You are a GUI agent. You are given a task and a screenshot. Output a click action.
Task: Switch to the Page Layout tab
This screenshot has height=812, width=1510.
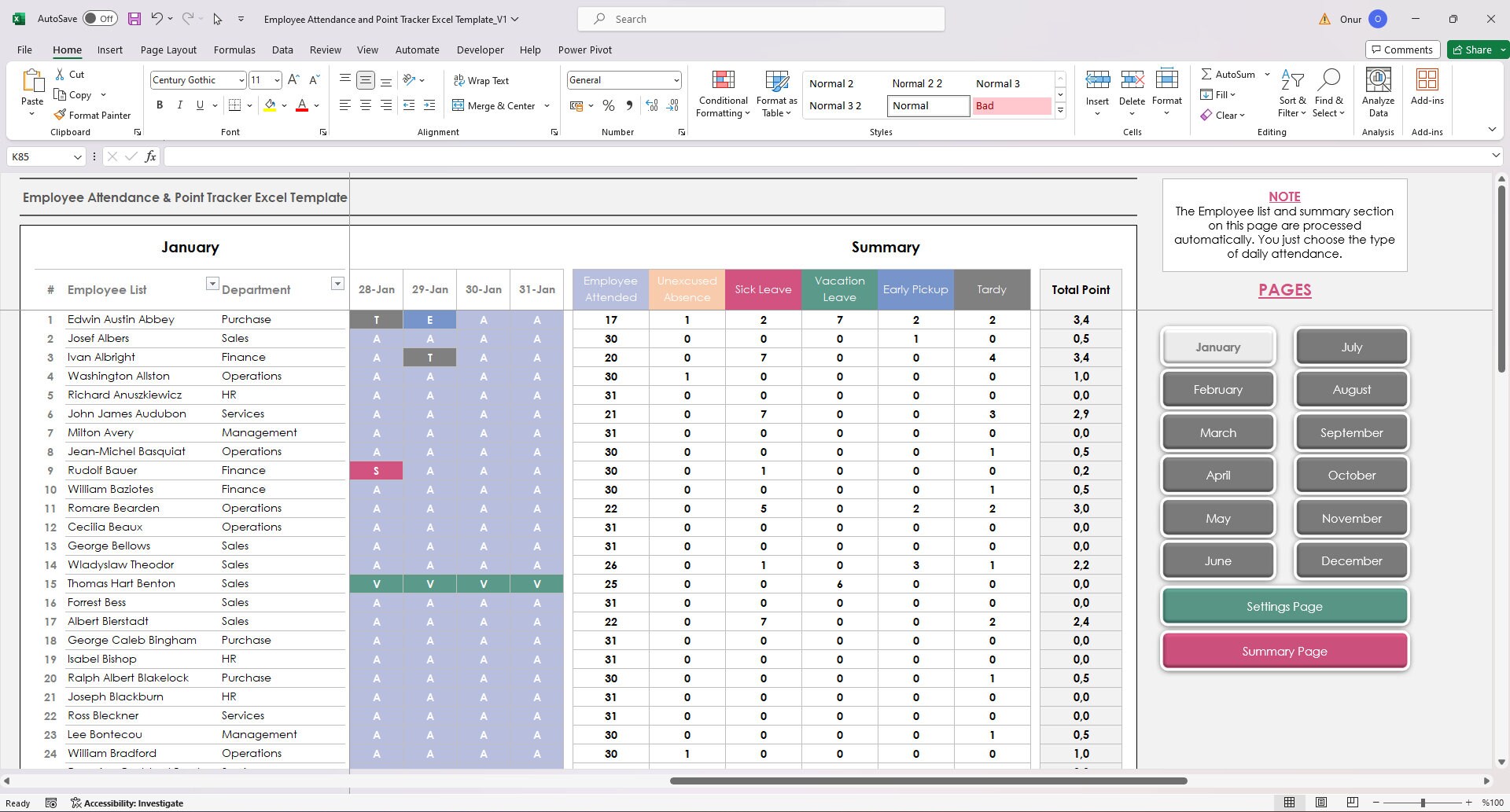point(168,50)
